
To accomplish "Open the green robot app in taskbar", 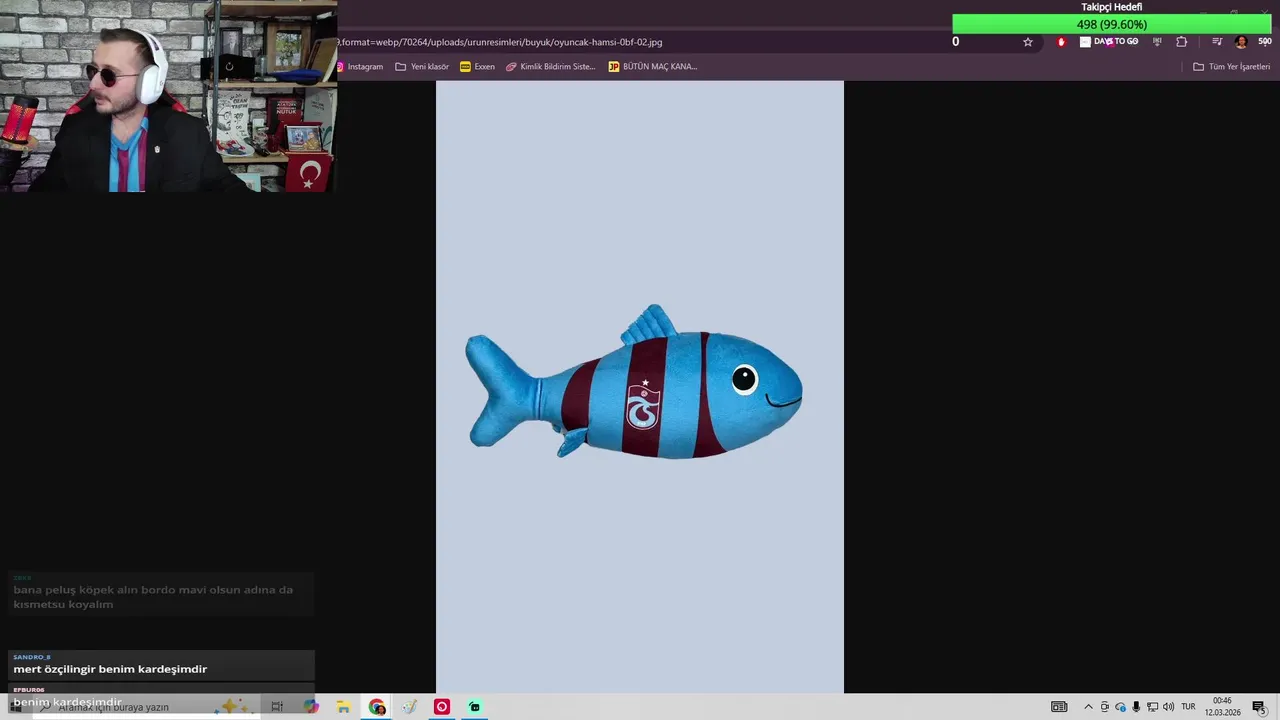I will point(474,707).
